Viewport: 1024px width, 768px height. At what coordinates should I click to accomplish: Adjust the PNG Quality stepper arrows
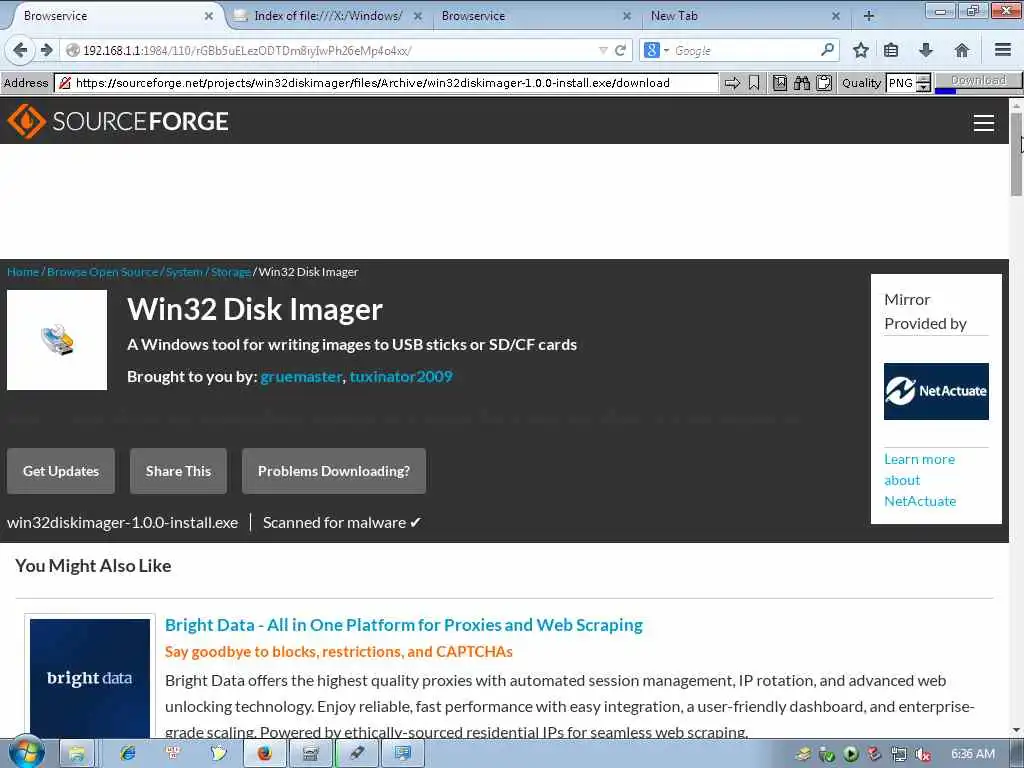pyautogui.click(x=923, y=83)
